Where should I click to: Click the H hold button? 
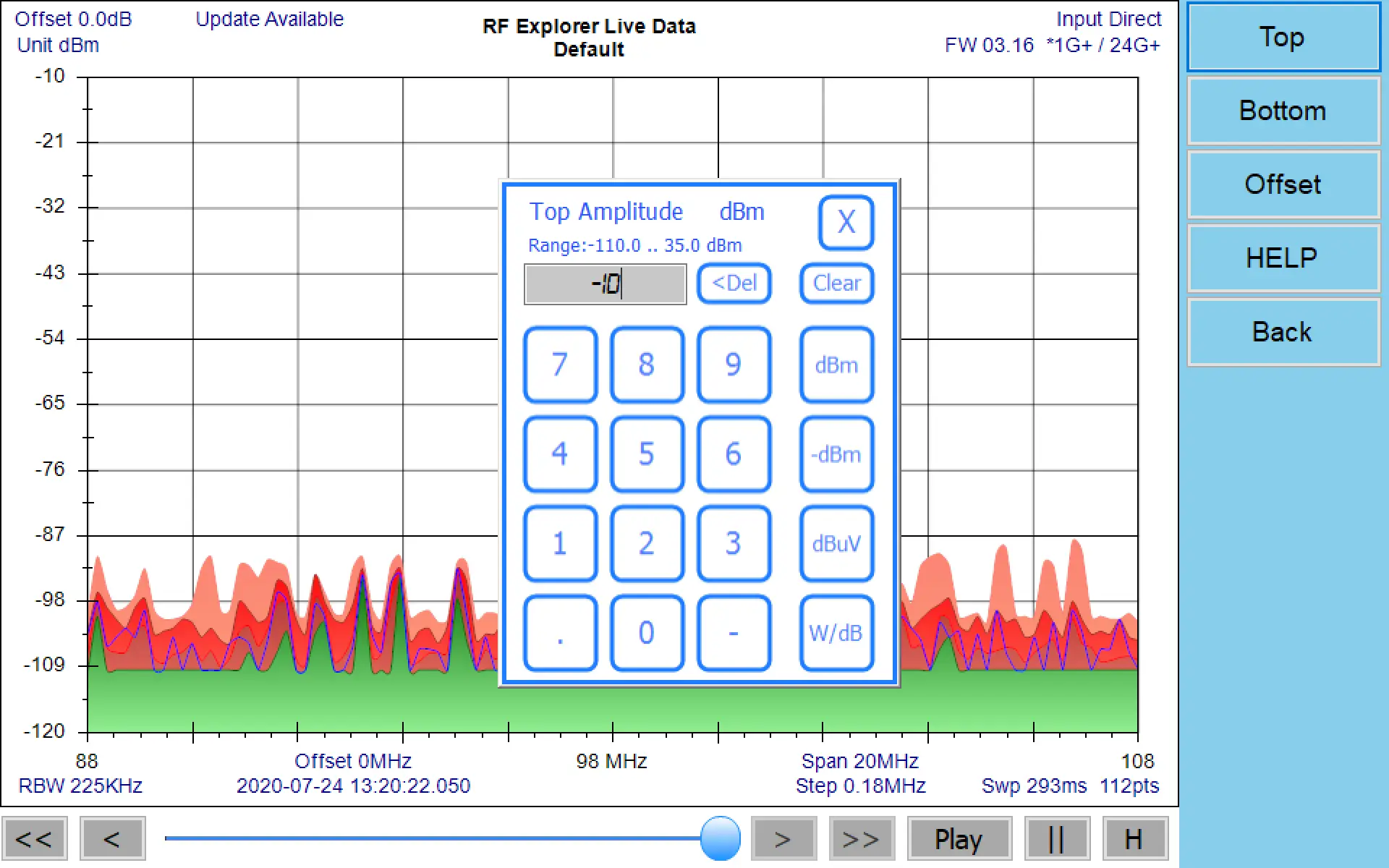1135,839
